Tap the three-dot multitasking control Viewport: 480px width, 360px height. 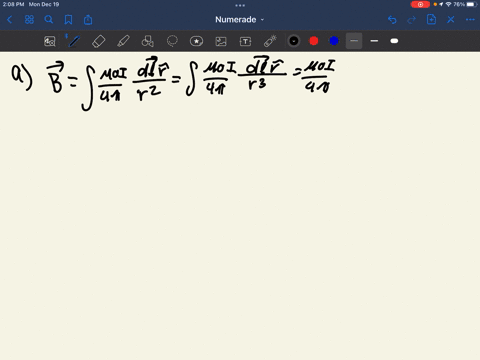click(240, 5)
